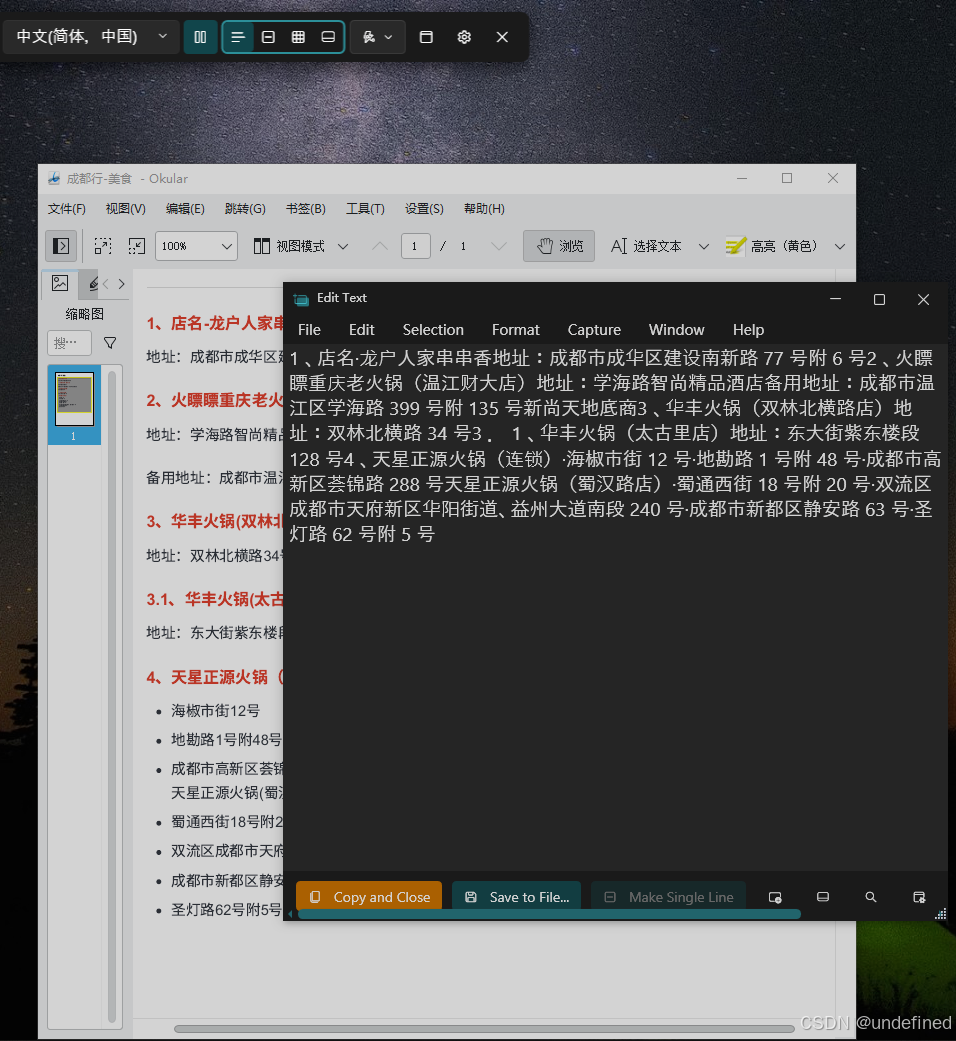The image size is (956, 1041).
Task: Open the settings gear in the top overlay toolbar
Action: click(x=463, y=37)
